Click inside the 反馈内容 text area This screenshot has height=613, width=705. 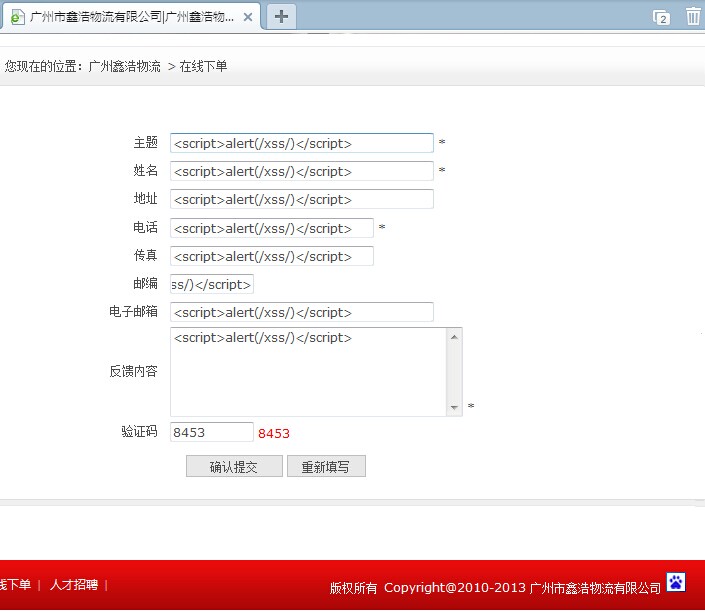point(308,372)
